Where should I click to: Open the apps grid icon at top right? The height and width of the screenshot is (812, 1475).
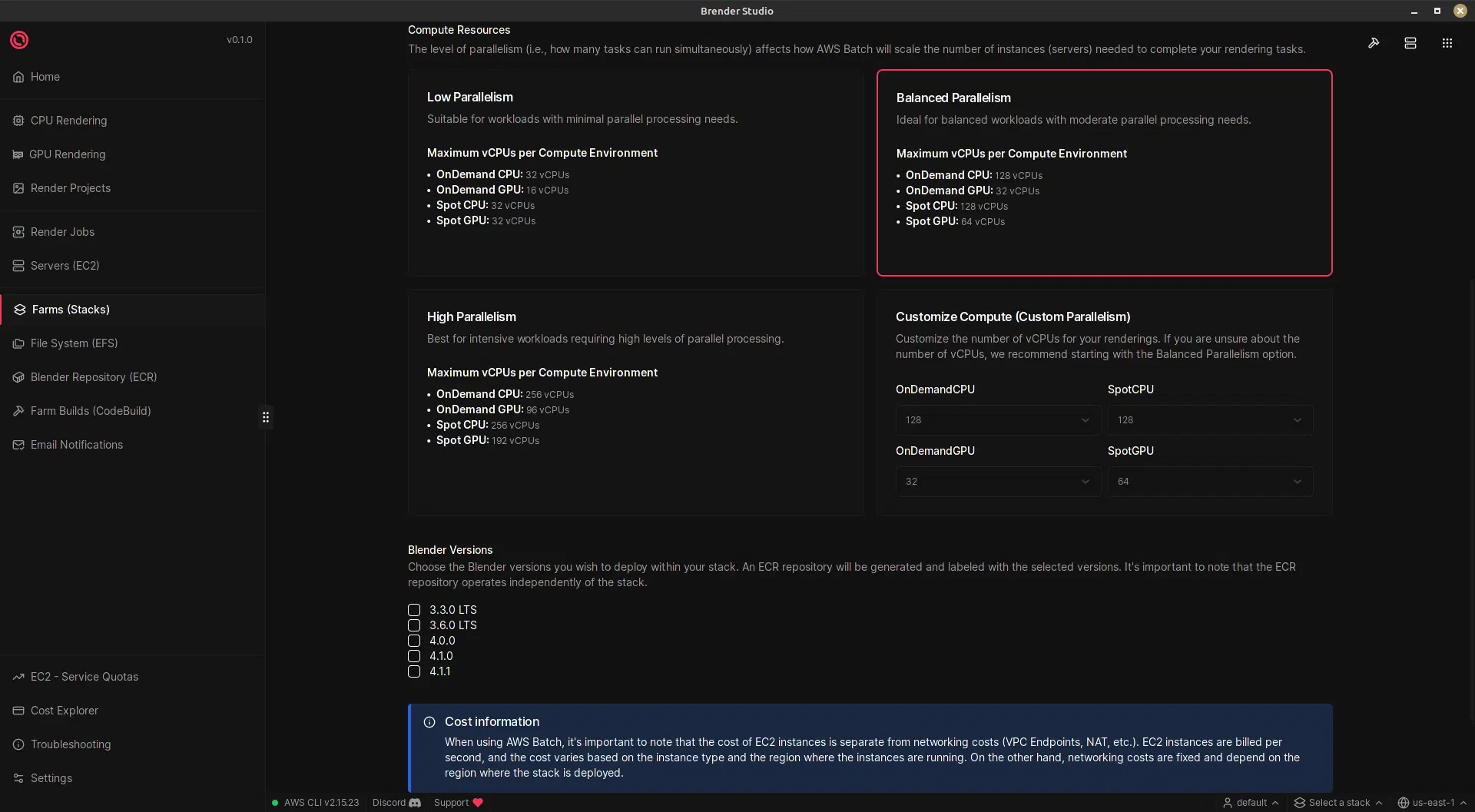point(1447,43)
